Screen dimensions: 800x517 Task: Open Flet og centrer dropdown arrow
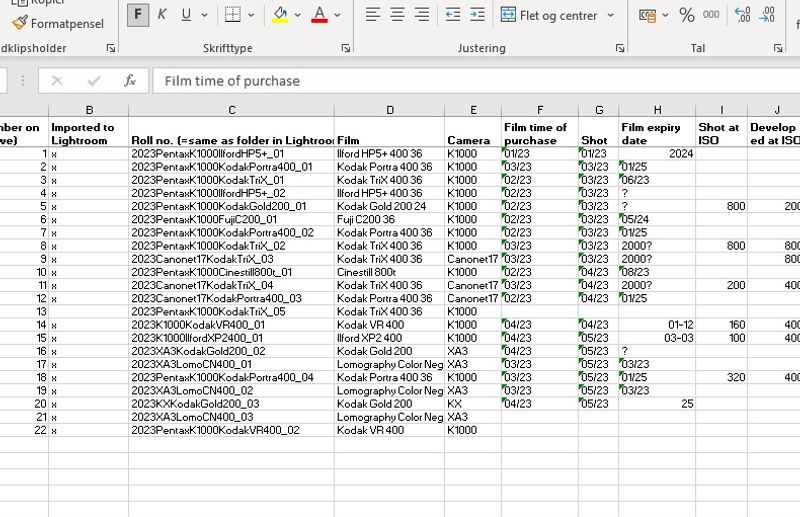[x=611, y=15]
